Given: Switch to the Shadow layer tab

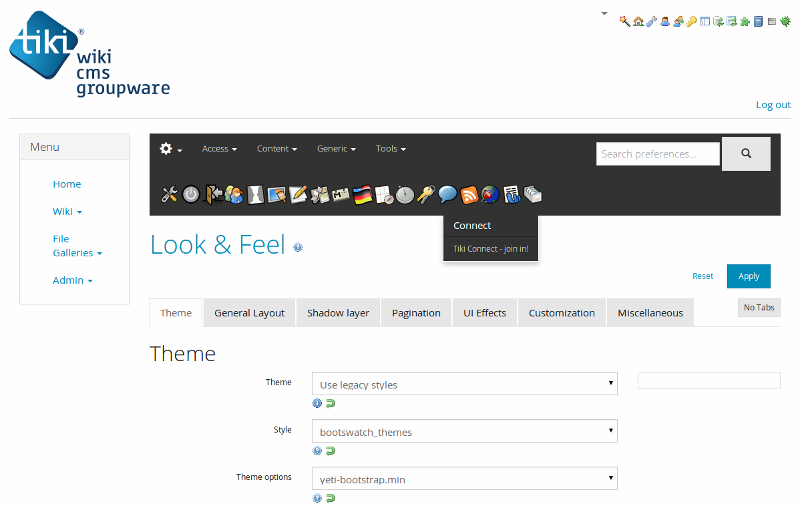Looking at the screenshot, I should [338, 313].
